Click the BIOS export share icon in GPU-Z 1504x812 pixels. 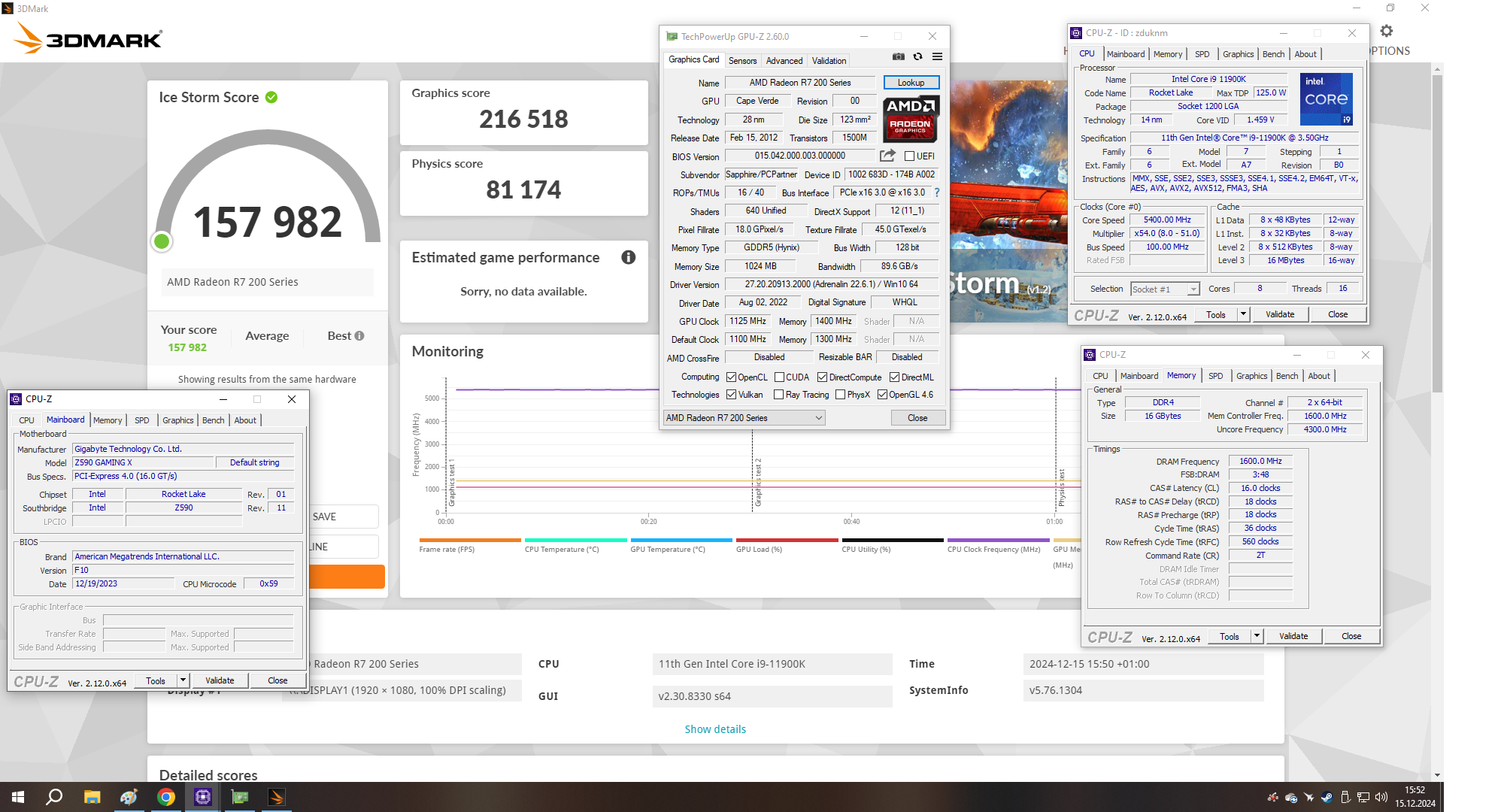pyautogui.click(x=888, y=156)
